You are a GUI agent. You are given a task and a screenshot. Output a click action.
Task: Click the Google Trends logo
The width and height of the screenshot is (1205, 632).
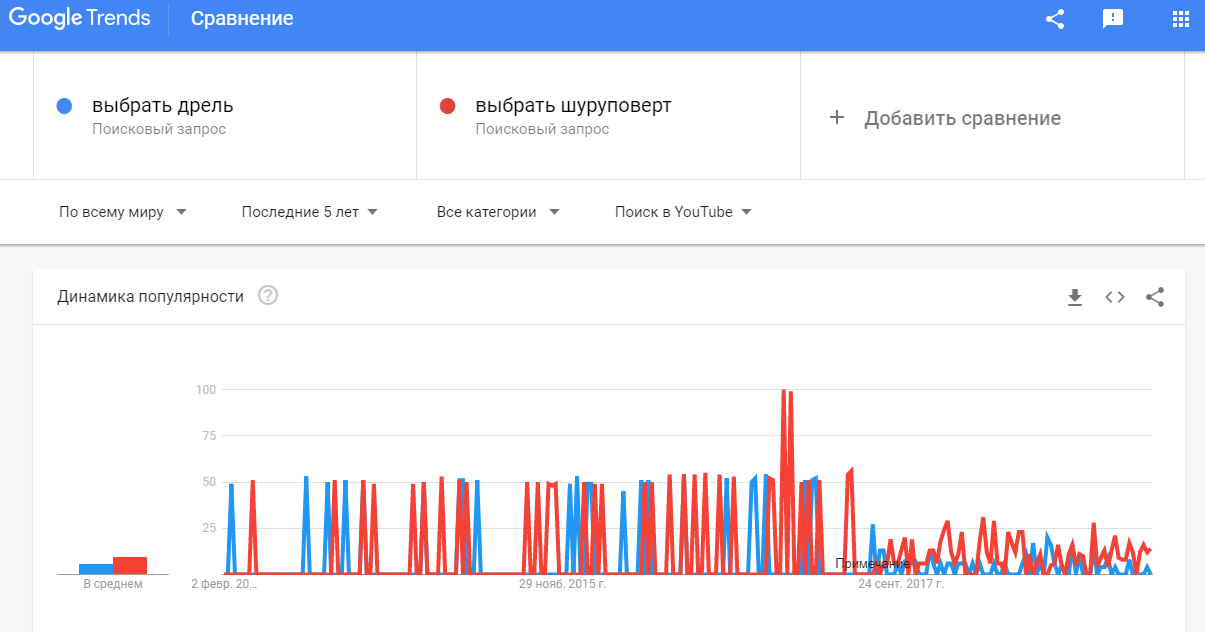(x=80, y=17)
